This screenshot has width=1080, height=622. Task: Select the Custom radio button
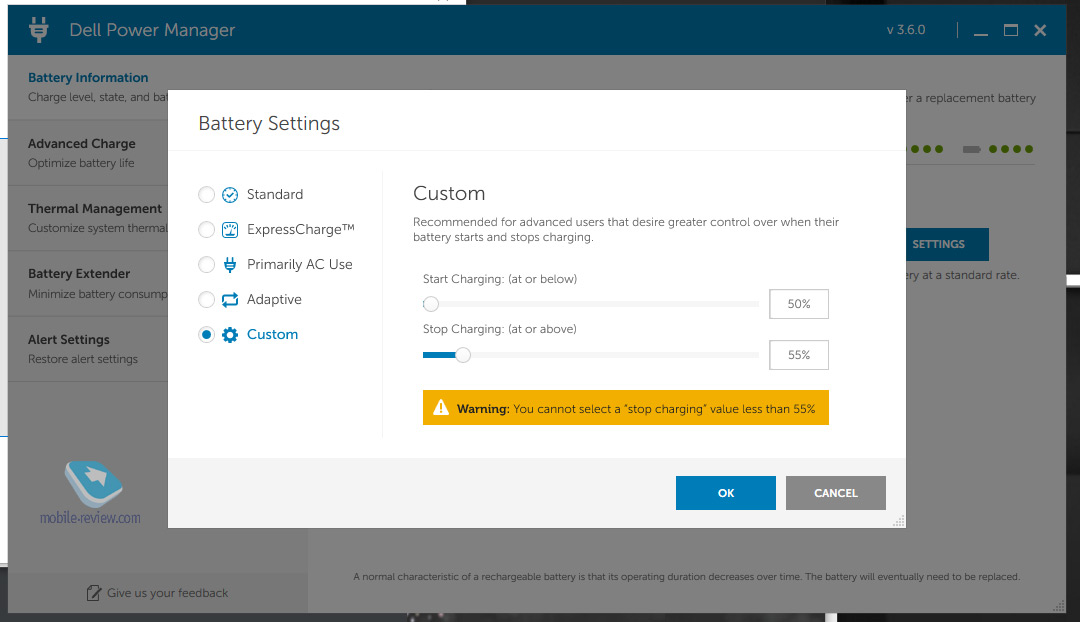206,335
